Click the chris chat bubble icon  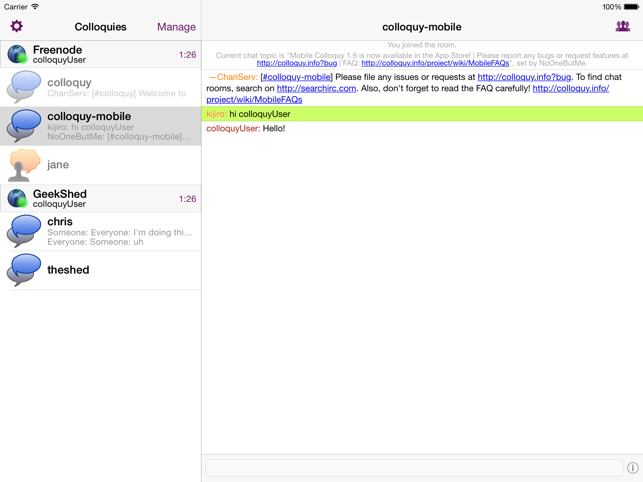pyautogui.click(x=24, y=231)
